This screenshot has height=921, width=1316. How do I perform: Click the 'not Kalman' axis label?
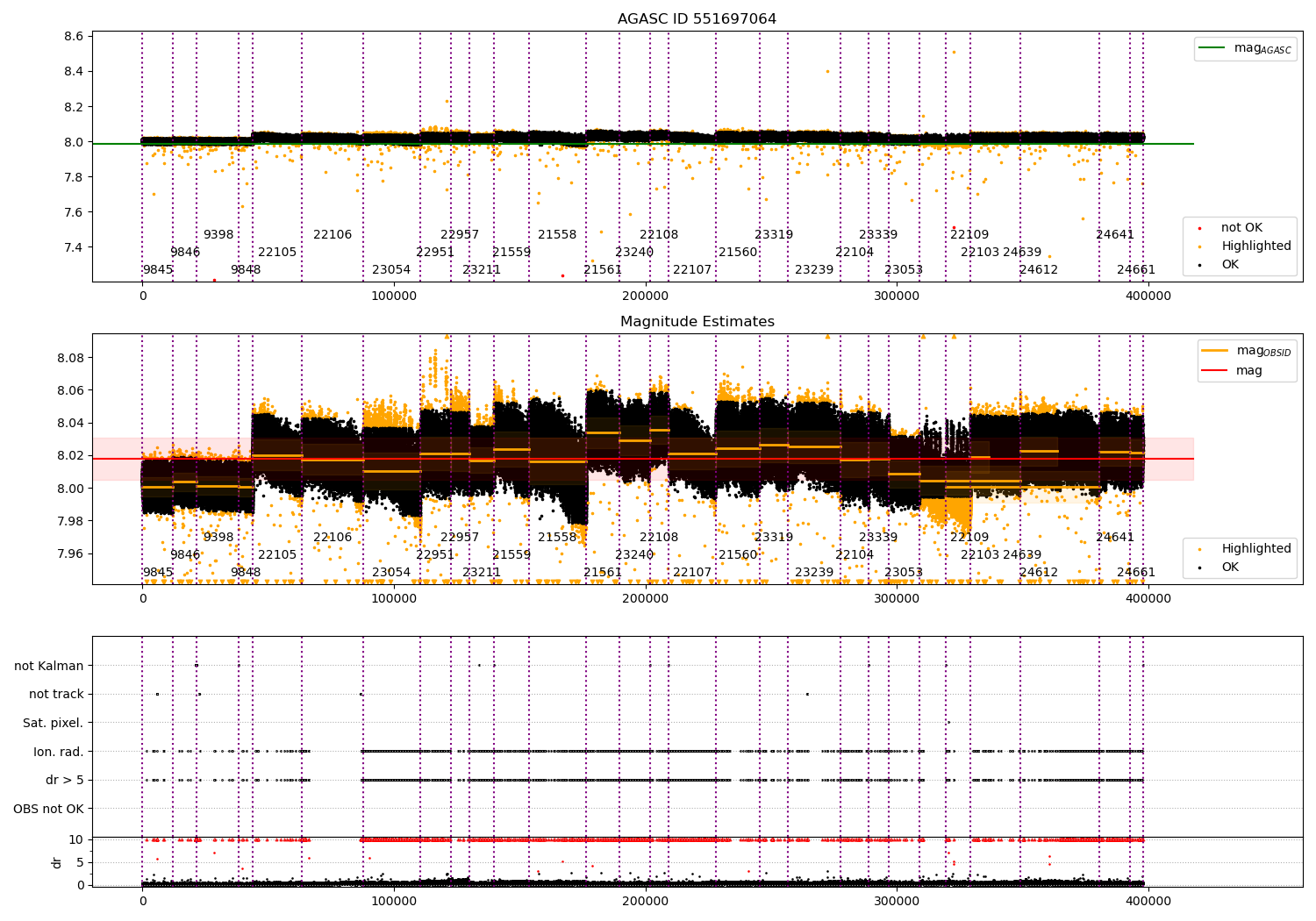click(49, 666)
